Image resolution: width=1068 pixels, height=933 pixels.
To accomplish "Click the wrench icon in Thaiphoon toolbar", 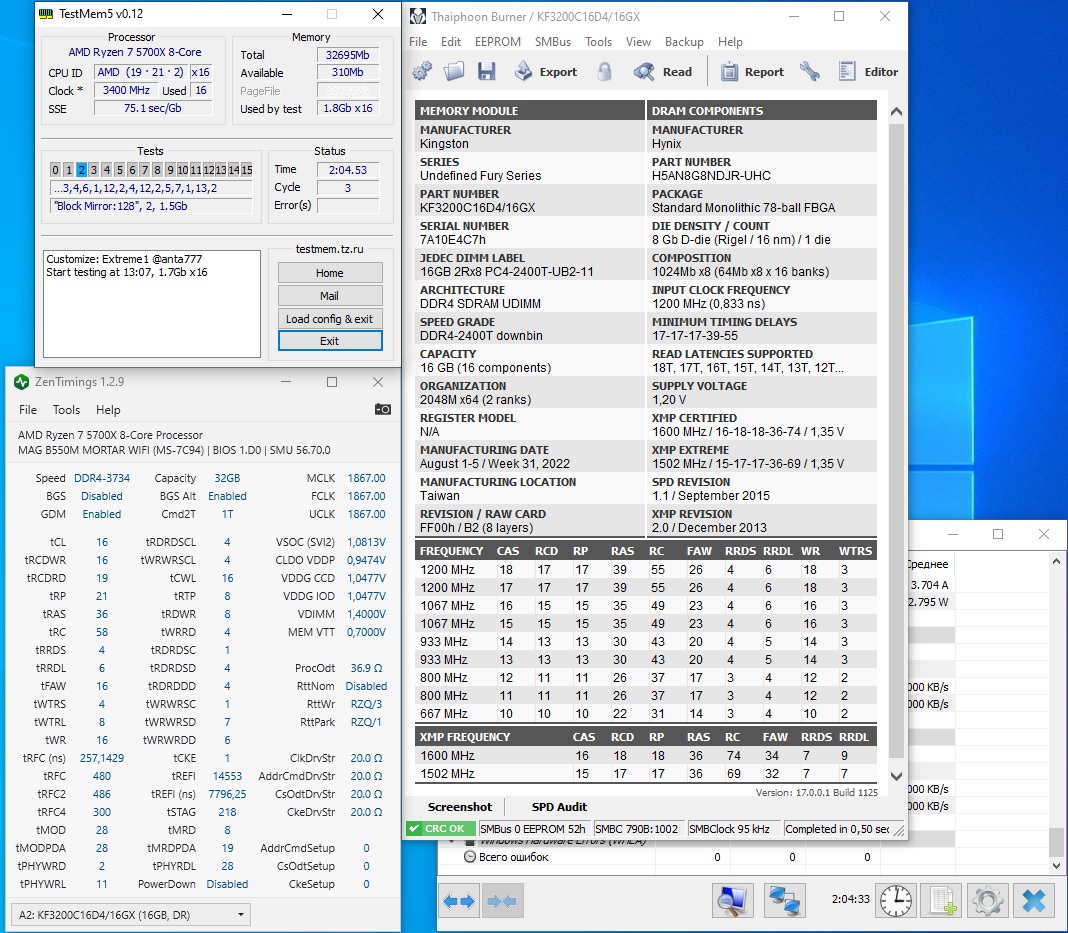I will 810,72.
